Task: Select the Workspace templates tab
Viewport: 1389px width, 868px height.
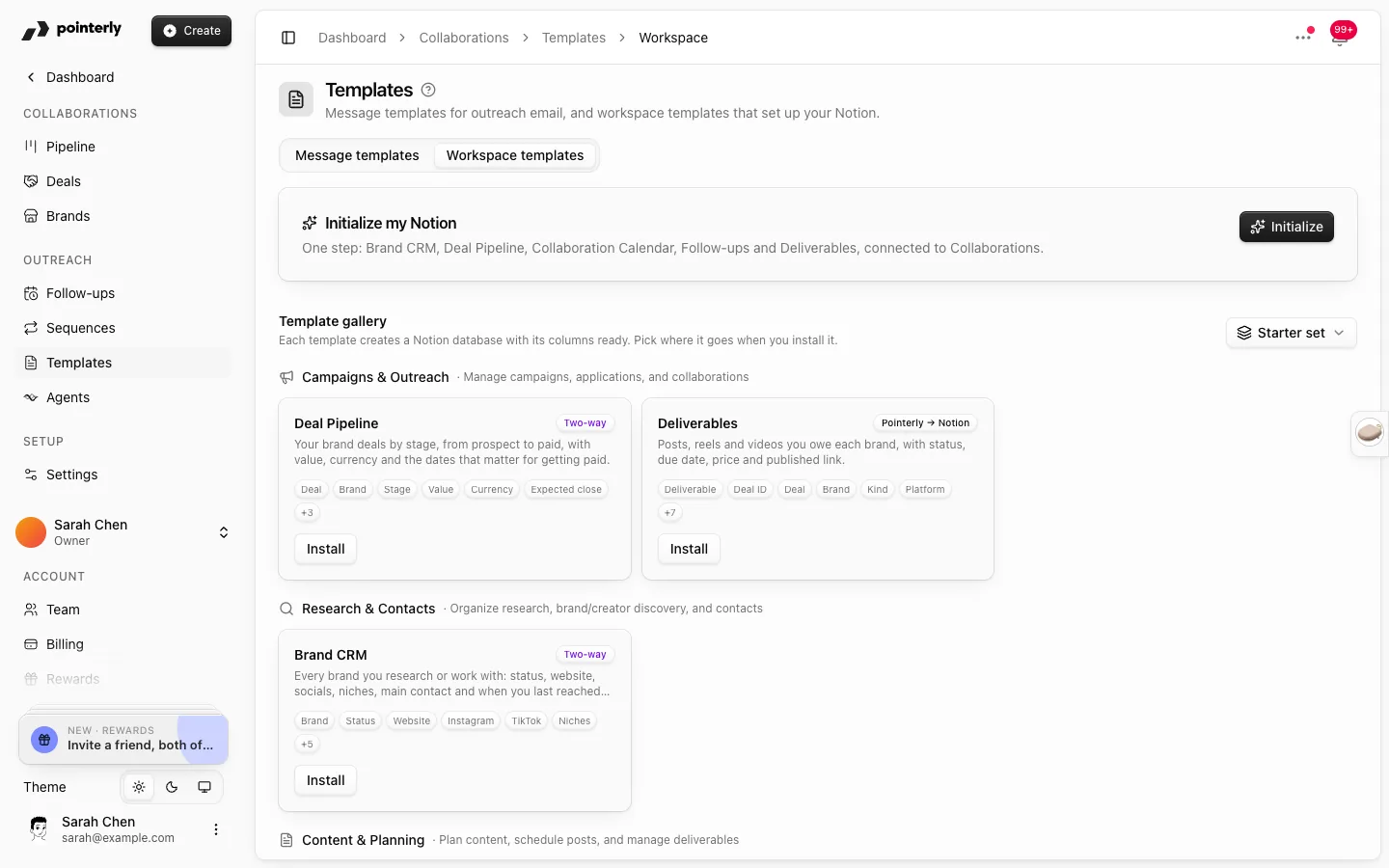Action: pos(515,155)
